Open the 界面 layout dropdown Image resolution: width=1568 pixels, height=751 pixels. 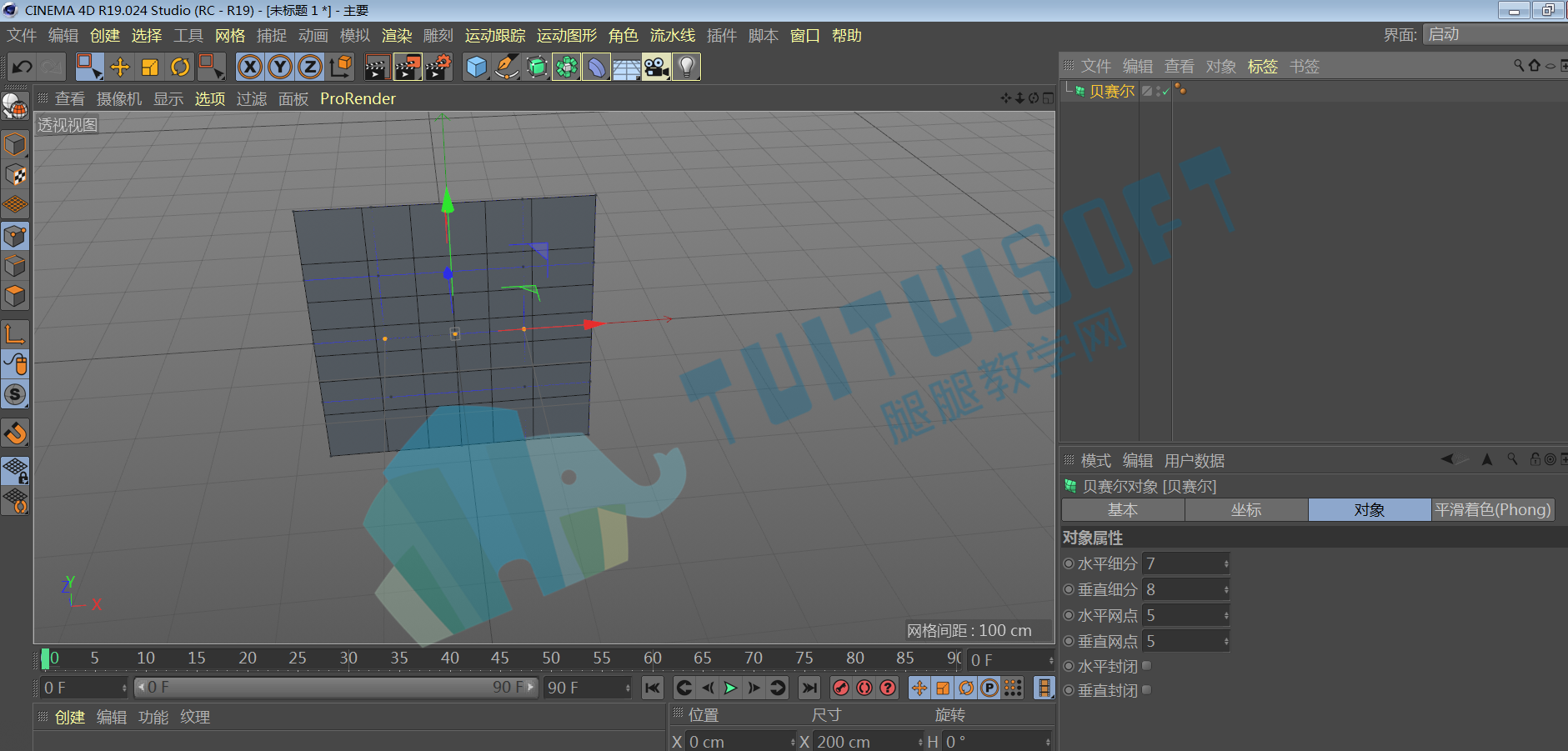point(1495,34)
